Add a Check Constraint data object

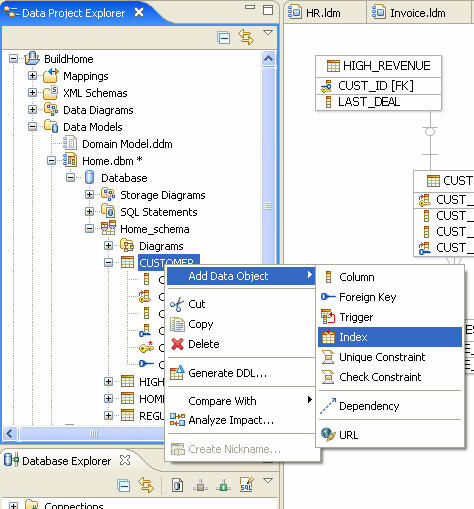click(x=390, y=377)
